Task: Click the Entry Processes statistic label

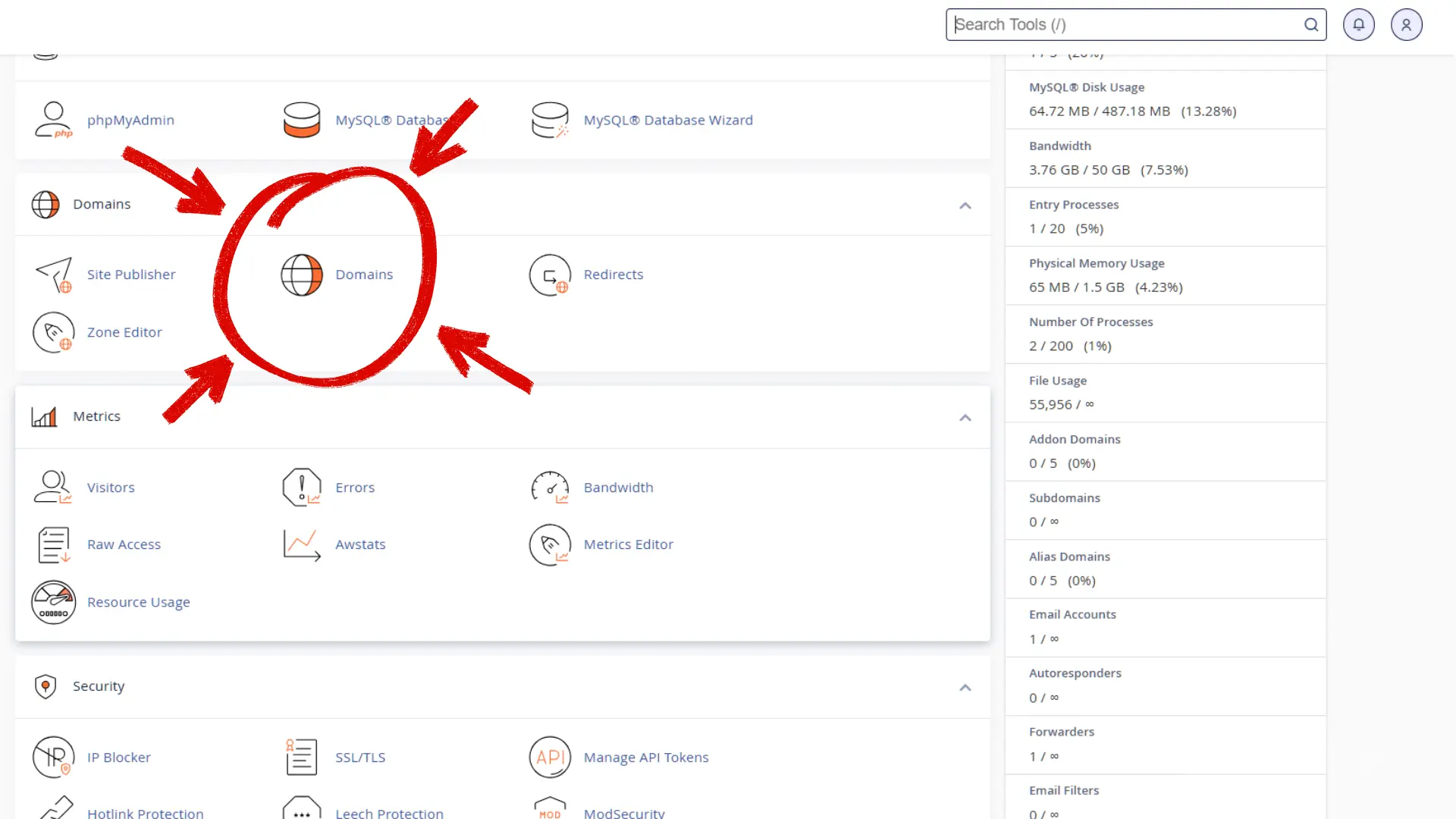Action: point(1074,205)
